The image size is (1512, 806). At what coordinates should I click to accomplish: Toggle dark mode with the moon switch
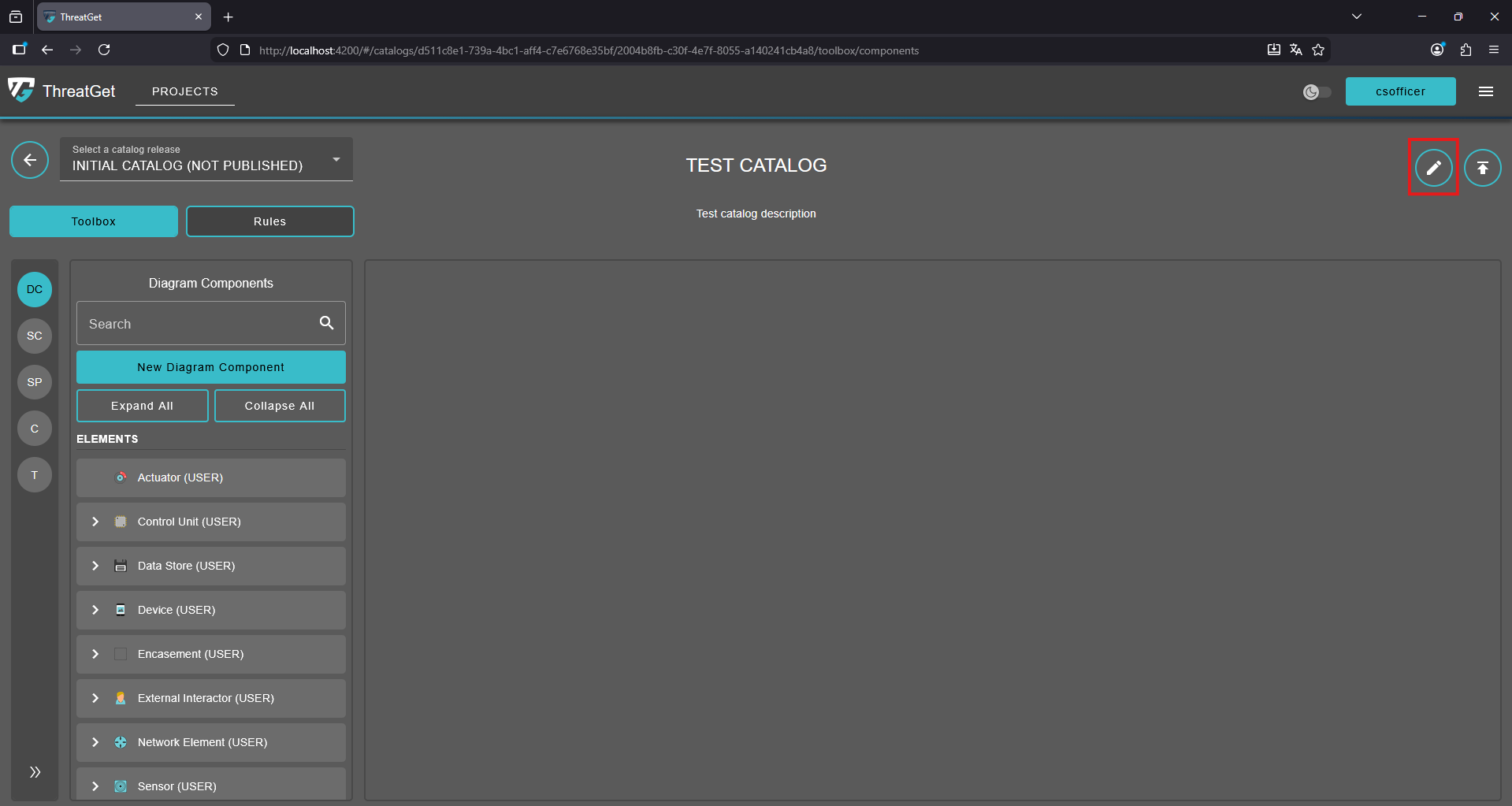(x=1317, y=91)
